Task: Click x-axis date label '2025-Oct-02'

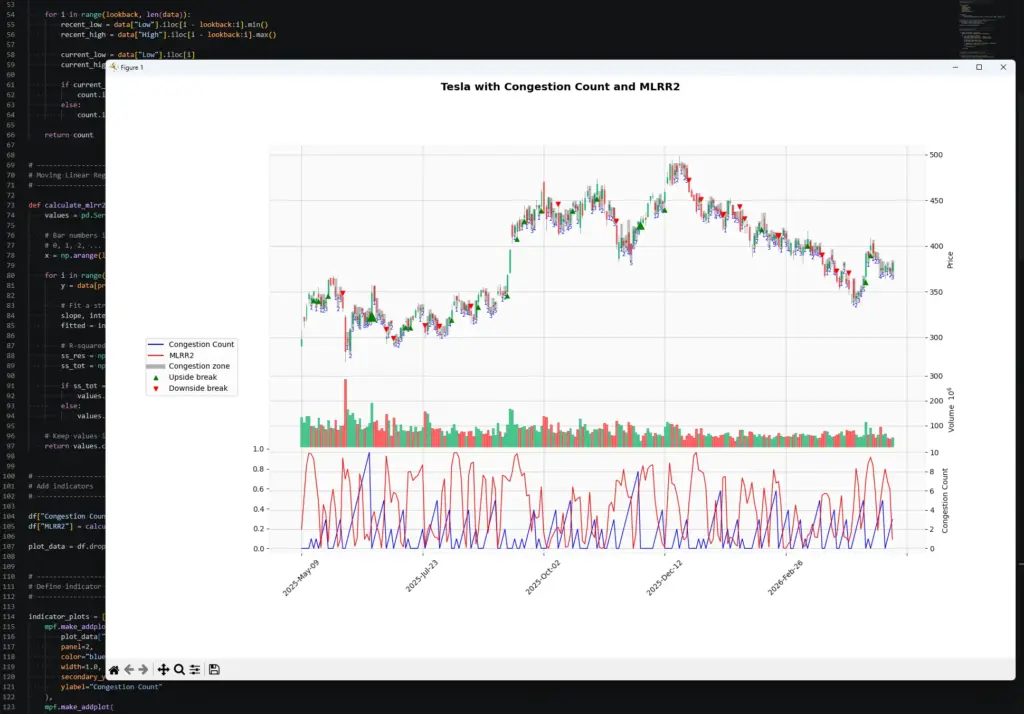Action: click(543, 577)
